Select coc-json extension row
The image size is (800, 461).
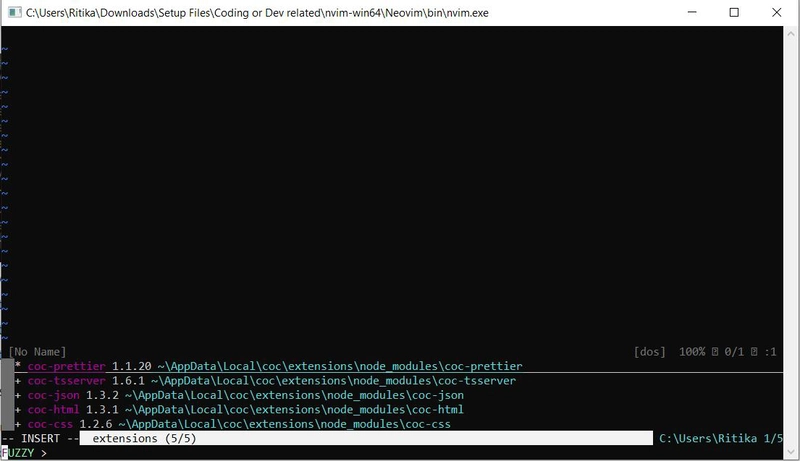tap(392, 395)
